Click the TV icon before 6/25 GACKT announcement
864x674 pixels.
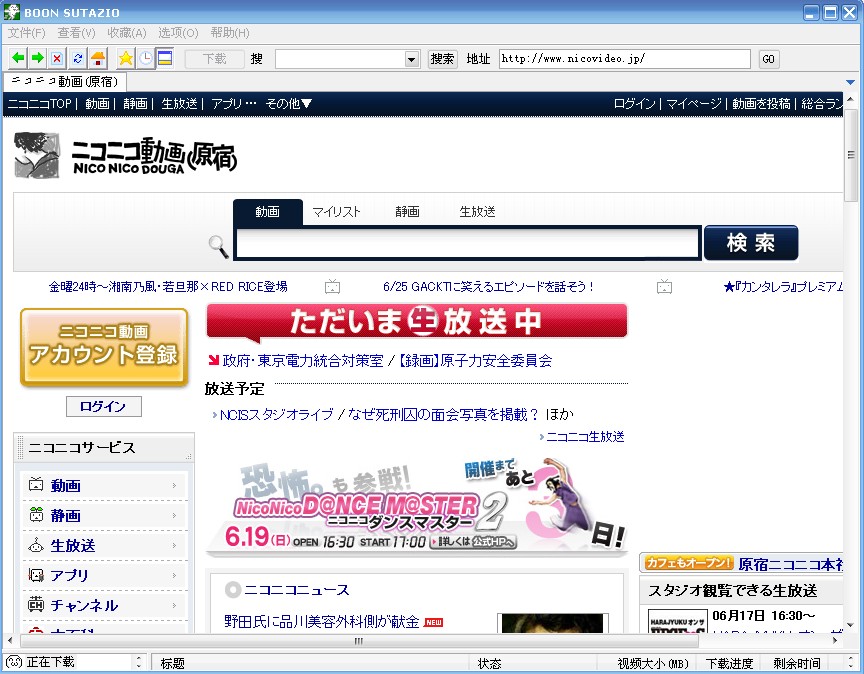(x=332, y=287)
